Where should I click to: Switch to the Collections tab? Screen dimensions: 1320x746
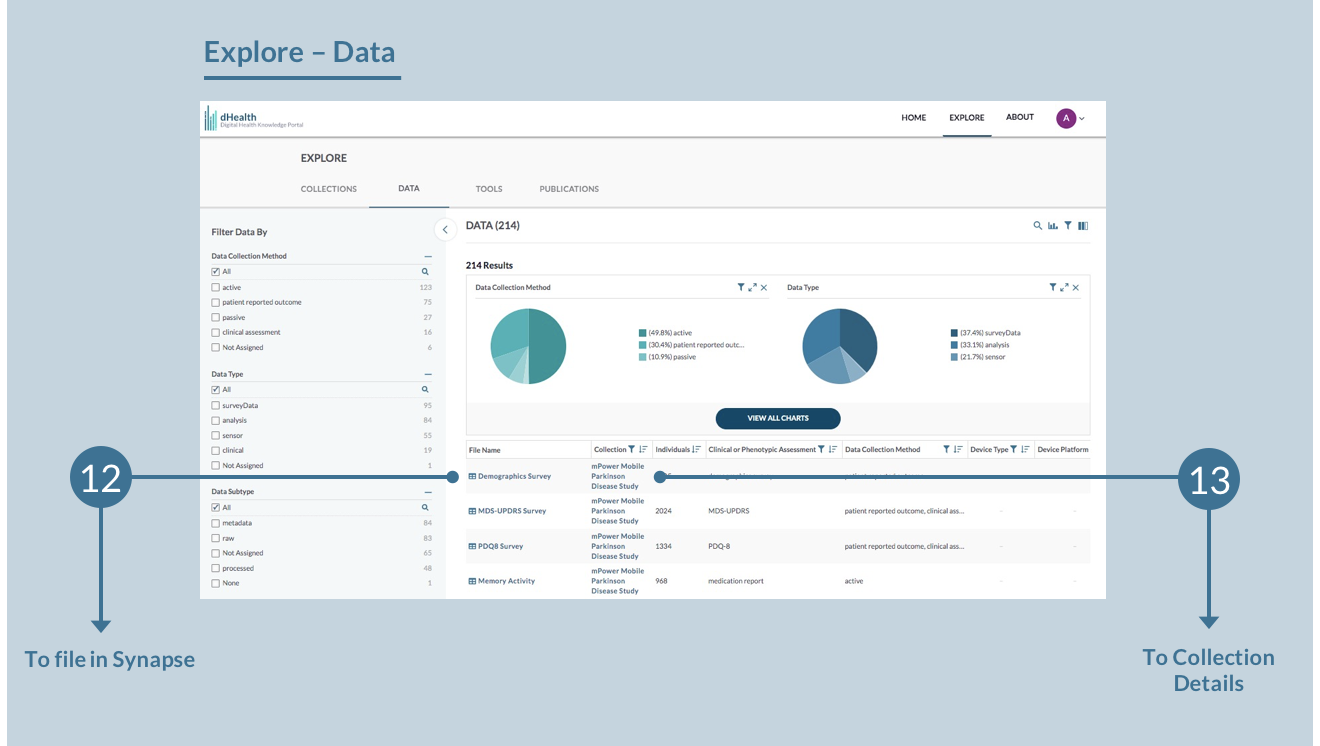click(329, 189)
